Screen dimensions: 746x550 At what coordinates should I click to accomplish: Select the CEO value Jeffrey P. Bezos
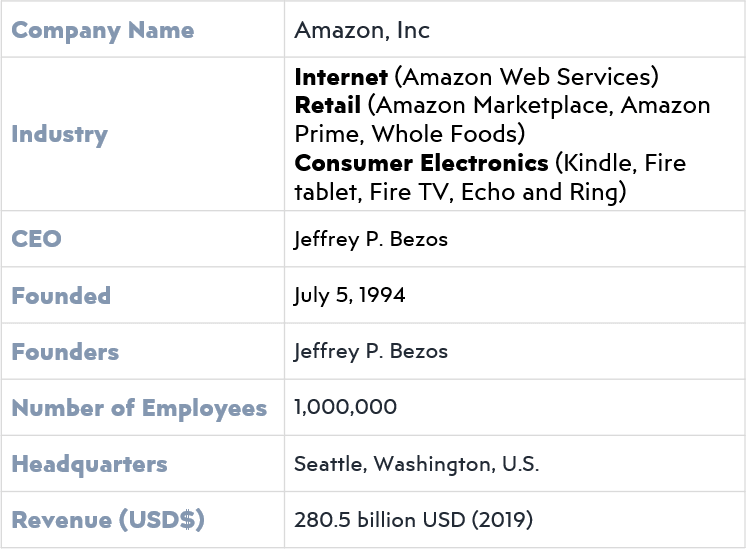point(371,239)
